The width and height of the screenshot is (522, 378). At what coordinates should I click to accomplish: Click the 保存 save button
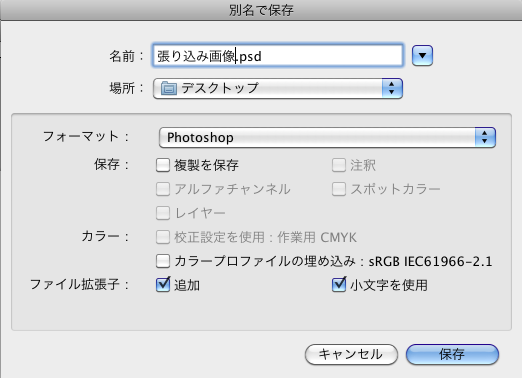tap(452, 354)
